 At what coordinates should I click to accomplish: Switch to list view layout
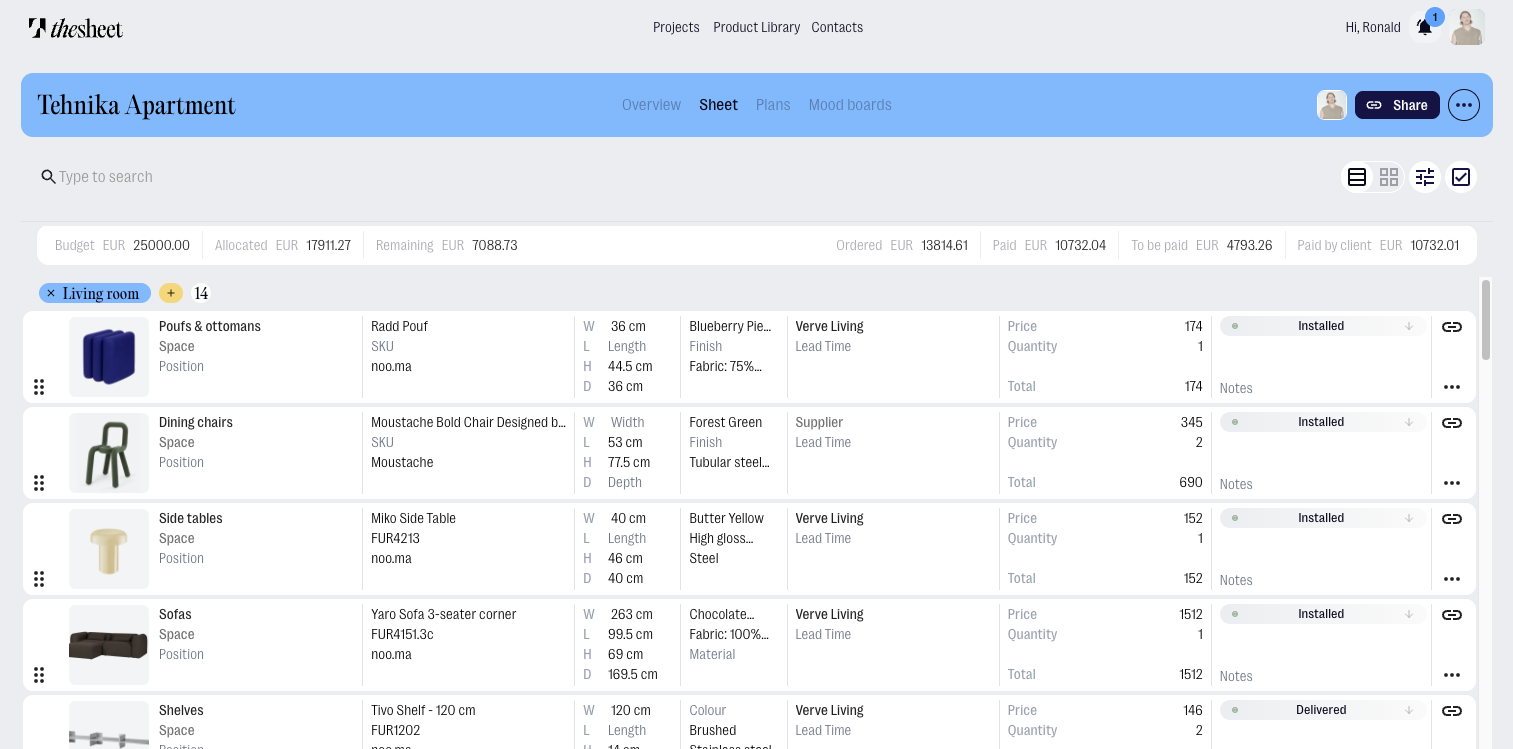[1357, 177]
